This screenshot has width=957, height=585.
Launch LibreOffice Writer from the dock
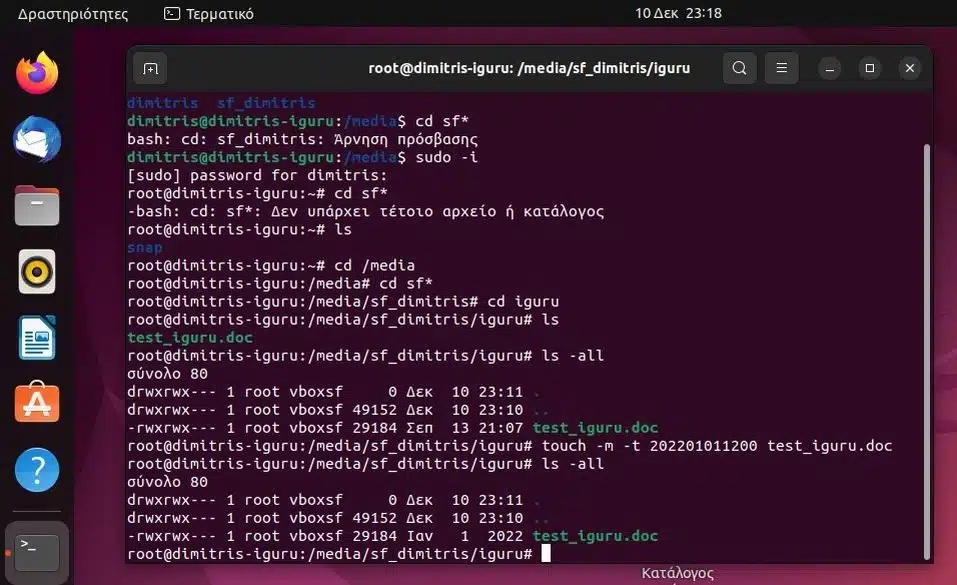37,338
